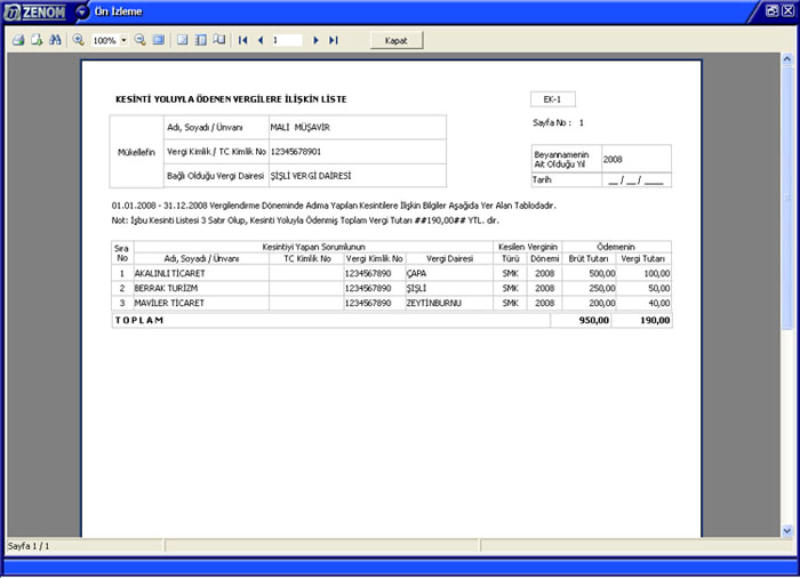Viewport: 800px width, 578px height.
Task: Click the vertical scrollbar down arrow
Action: [x=787, y=530]
